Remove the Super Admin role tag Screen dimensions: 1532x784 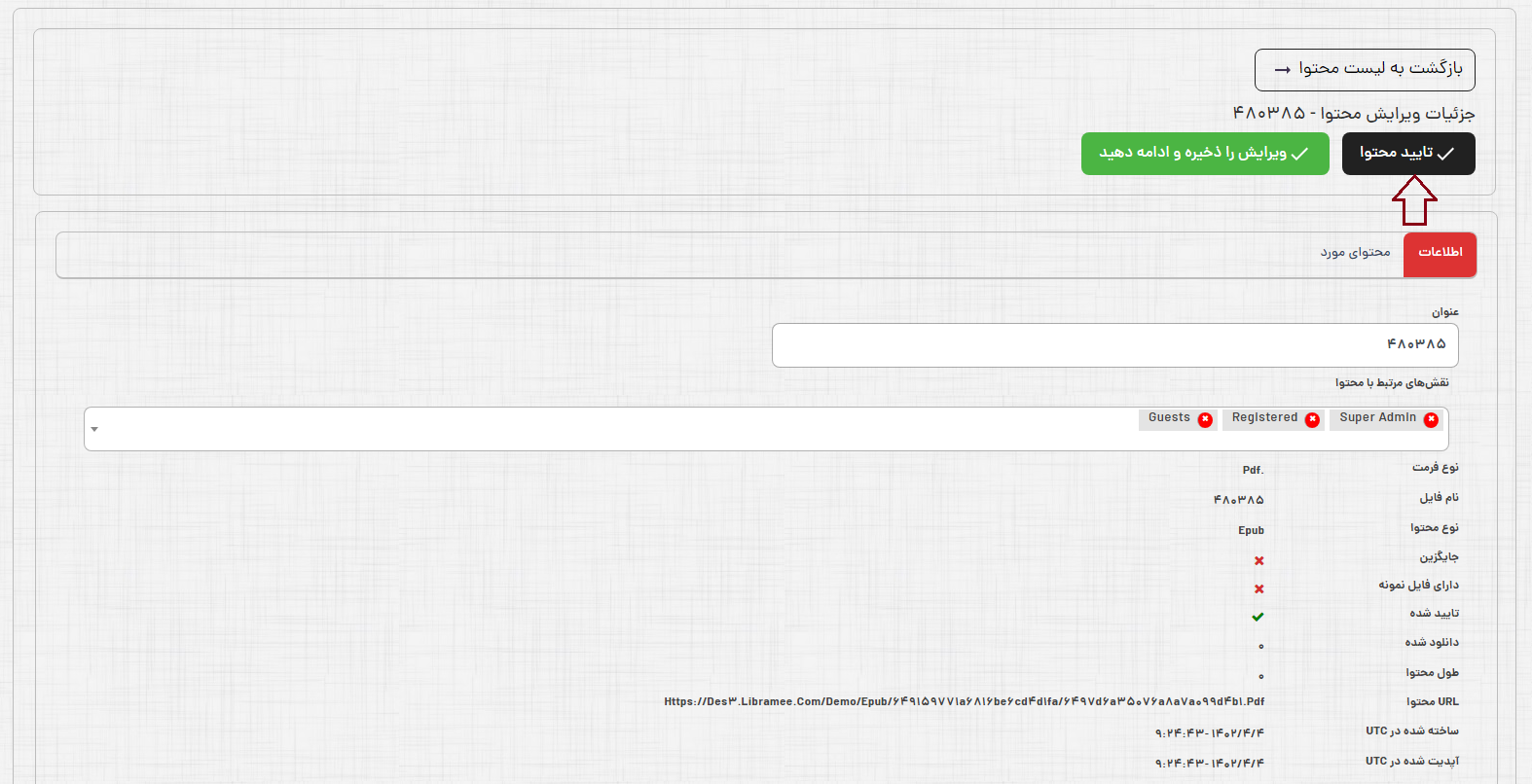(x=1431, y=419)
